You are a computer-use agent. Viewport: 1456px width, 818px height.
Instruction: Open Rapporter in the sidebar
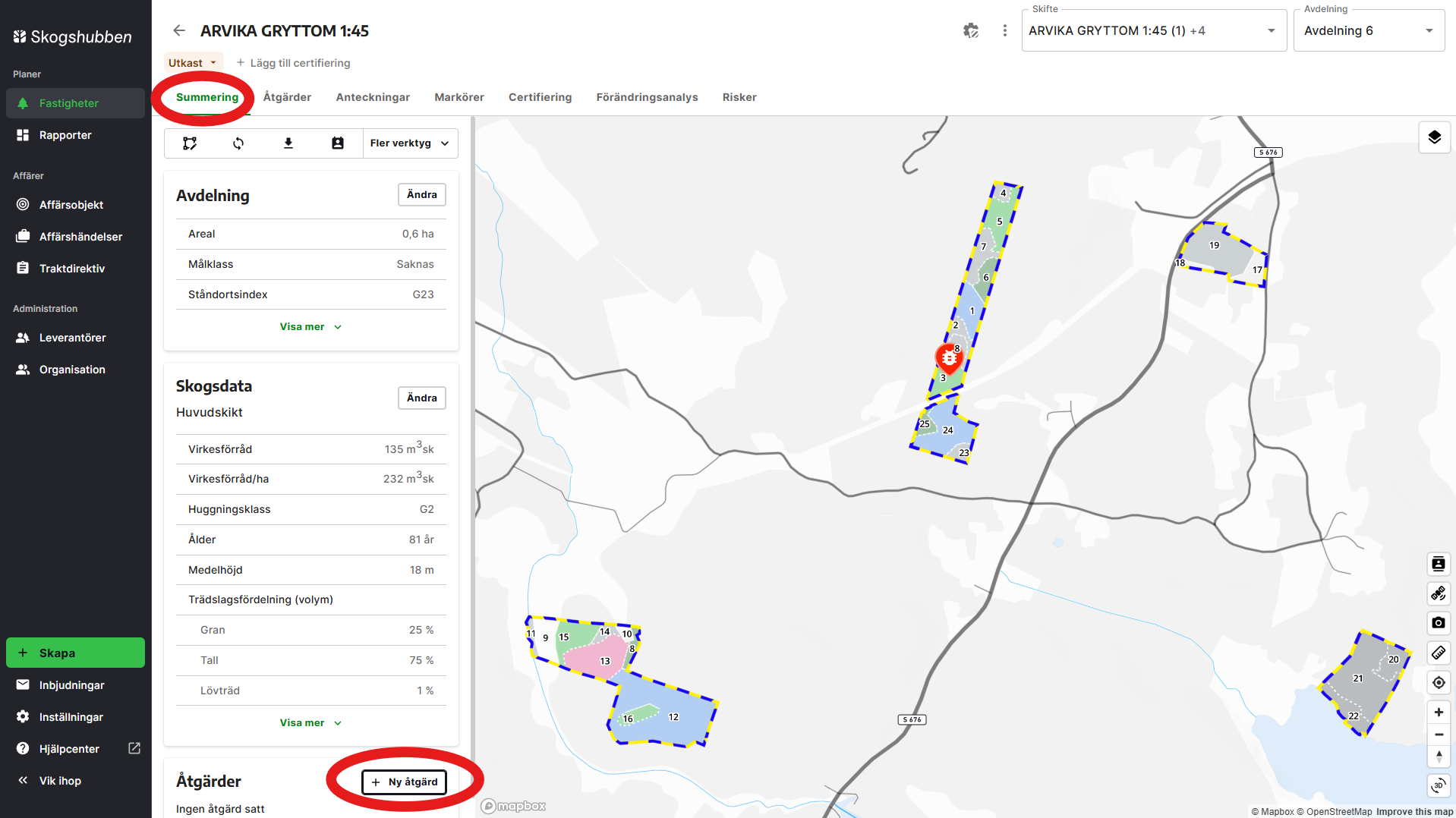[x=75, y=135]
